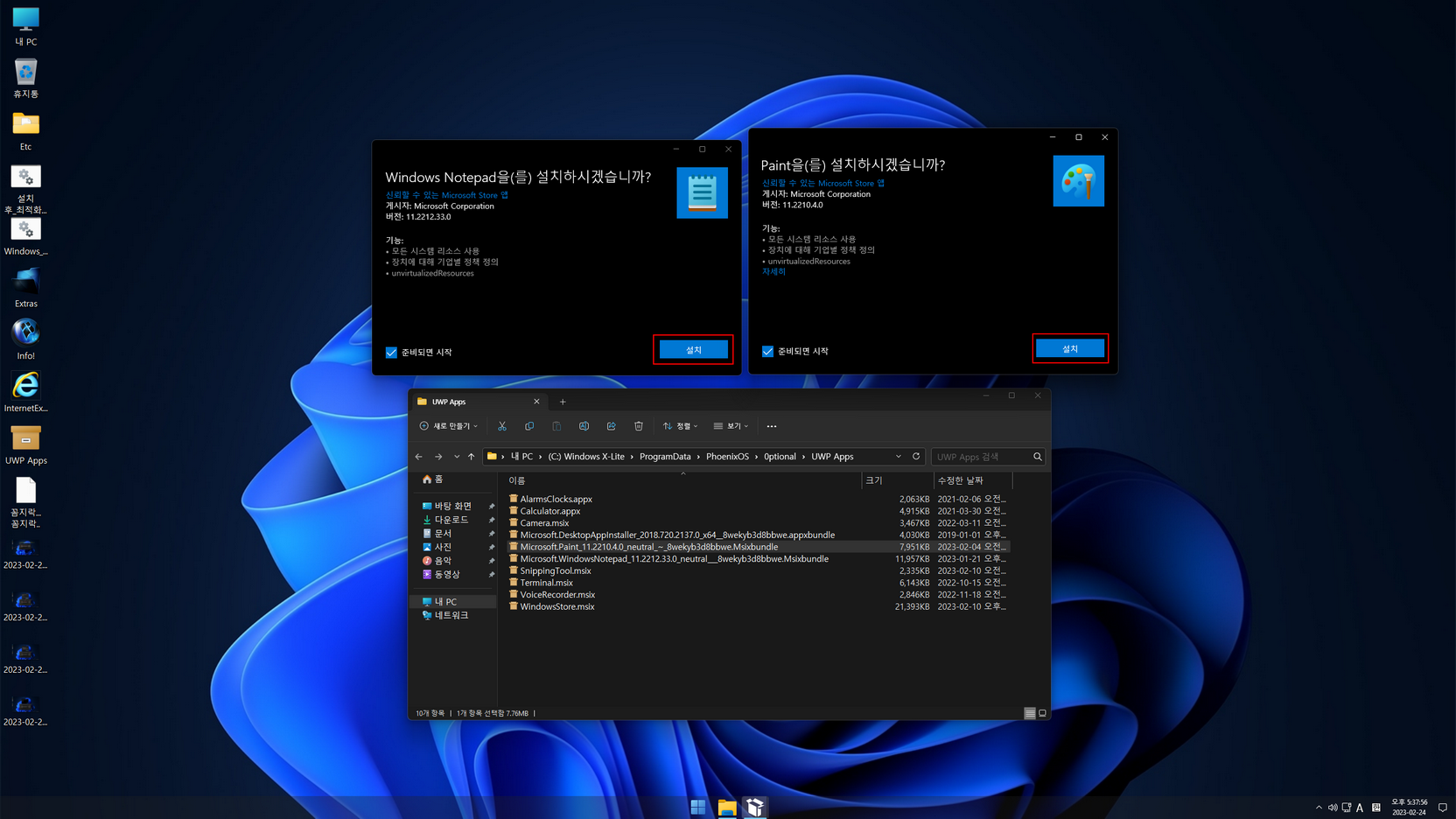Viewport: 1456px width, 819px height.
Task: Click ProgramData in the address breadcrumb
Action: [x=665, y=457]
